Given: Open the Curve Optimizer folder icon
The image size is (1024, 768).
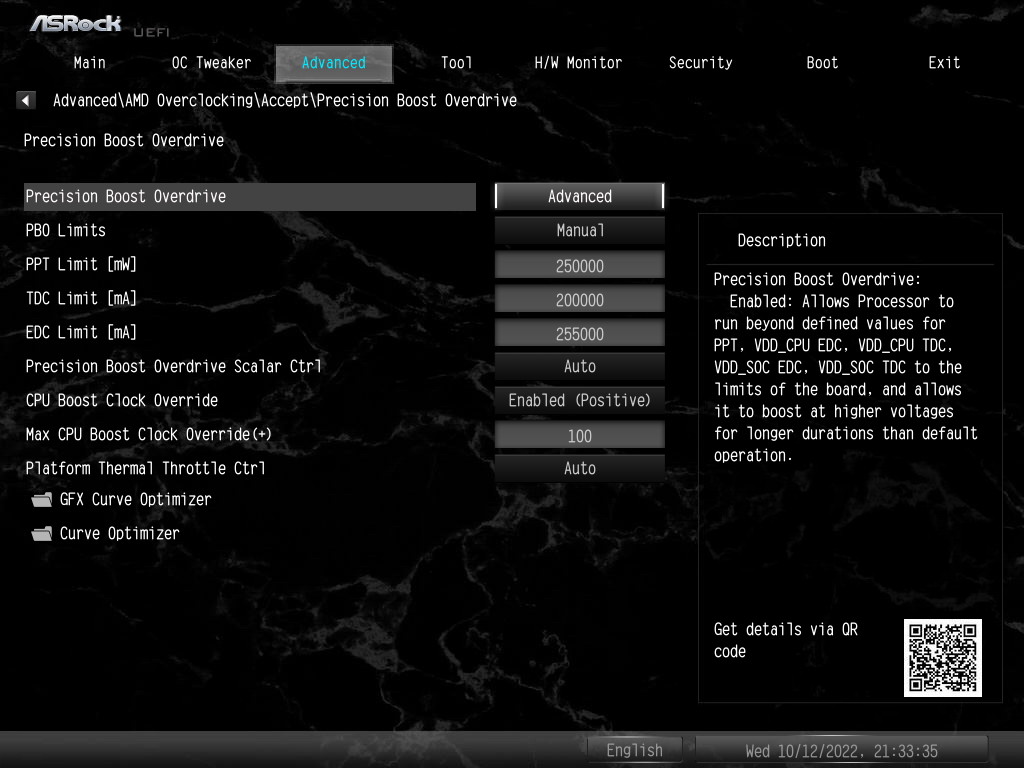Looking at the screenshot, I should pos(42,534).
